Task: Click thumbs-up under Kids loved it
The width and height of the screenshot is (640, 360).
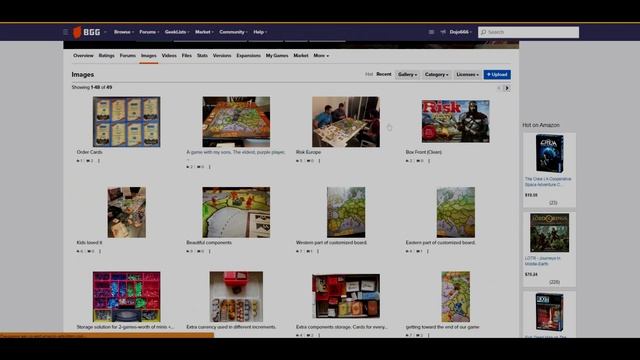Action: (78, 251)
